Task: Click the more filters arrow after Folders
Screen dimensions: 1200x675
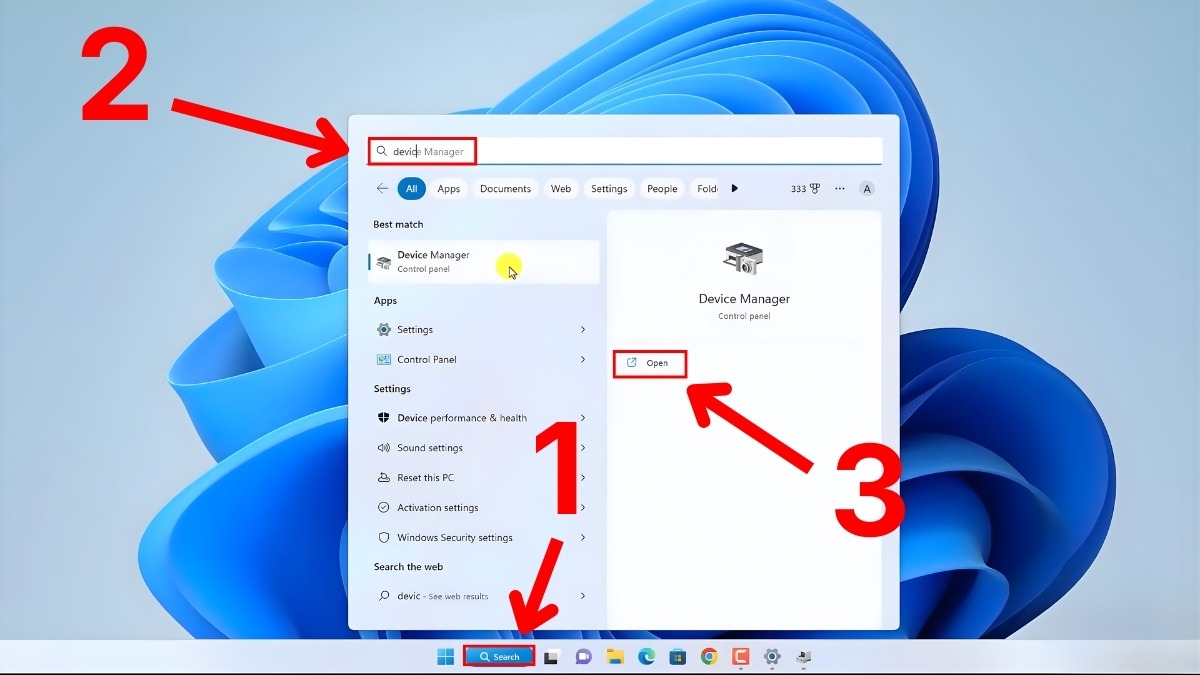Action: (x=733, y=188)
